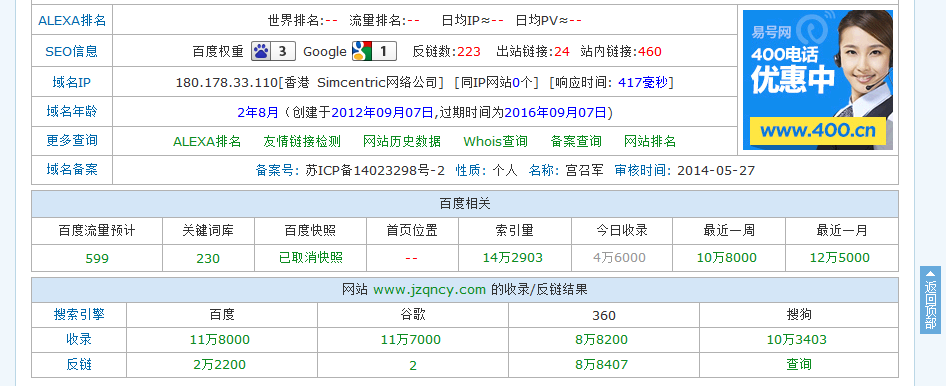Click the 收录 row label

(79, 340)
